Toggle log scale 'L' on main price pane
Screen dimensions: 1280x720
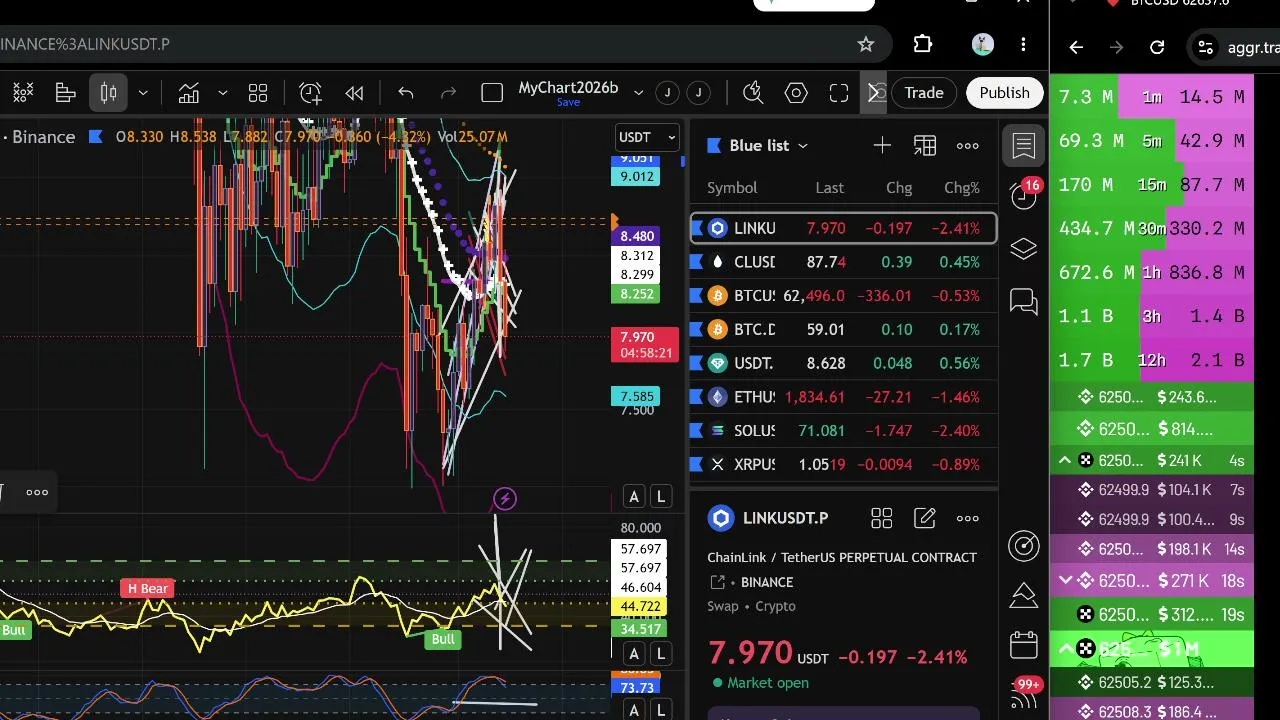click(x=660, y=497)
